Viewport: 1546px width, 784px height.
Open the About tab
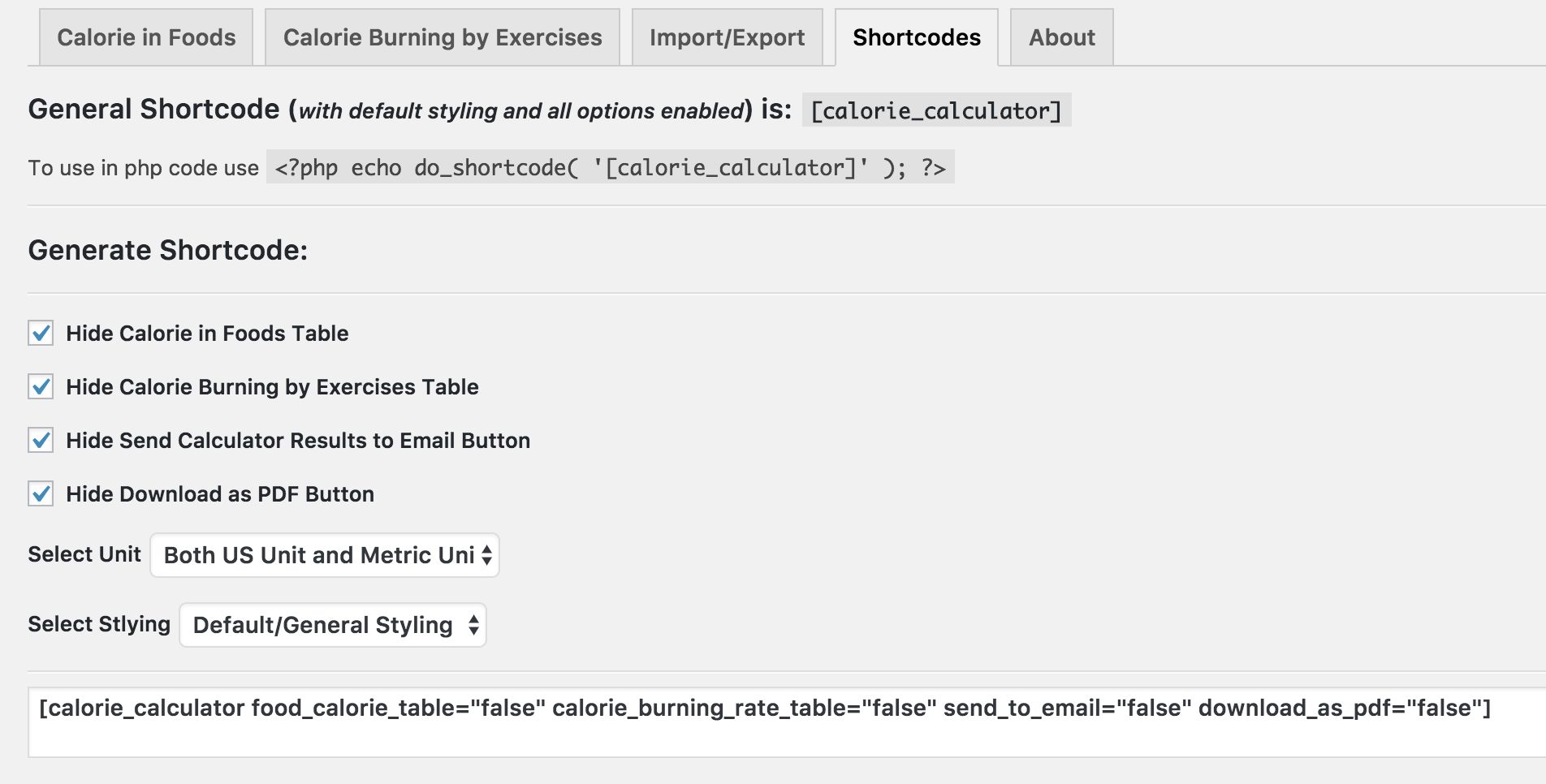[x=1061, y=37]
